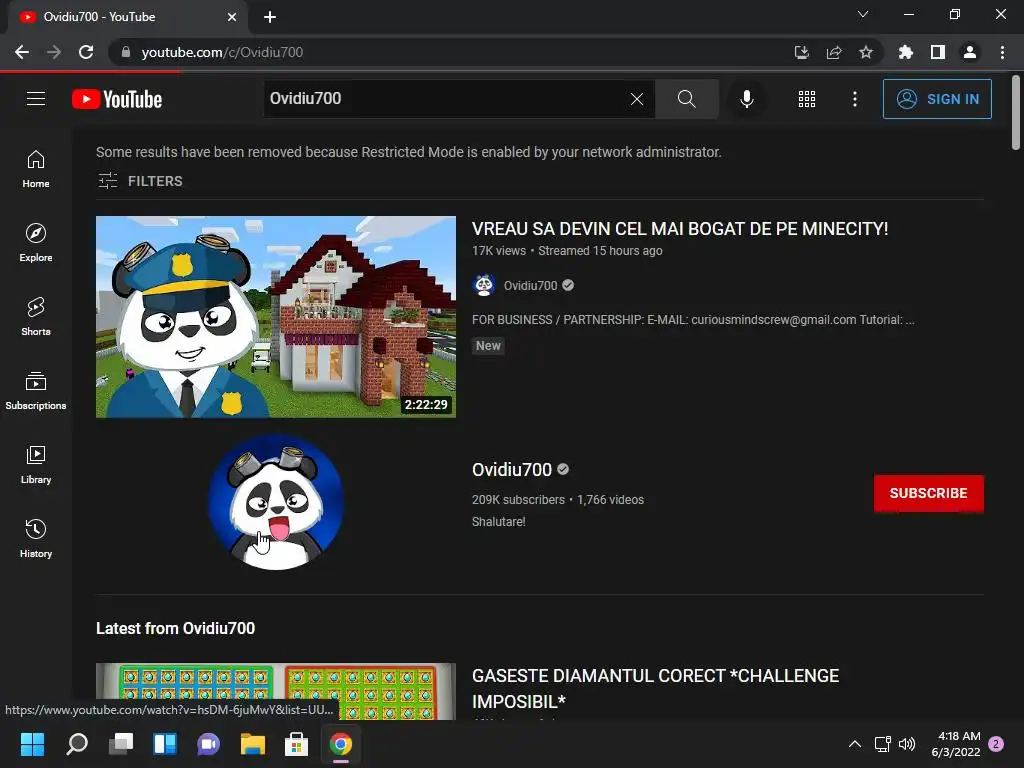
Task: Show hidden system tray icons
Action: click(x=854, y=744)
